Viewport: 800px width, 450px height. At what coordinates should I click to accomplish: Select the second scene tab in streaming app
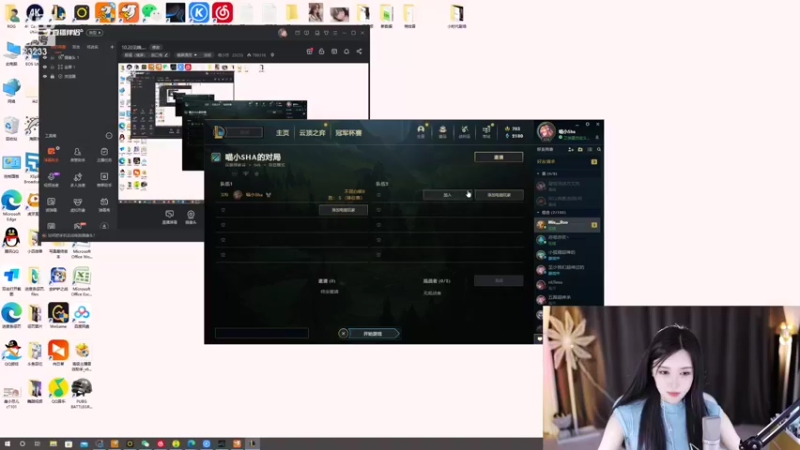click(x=76, y=47)
